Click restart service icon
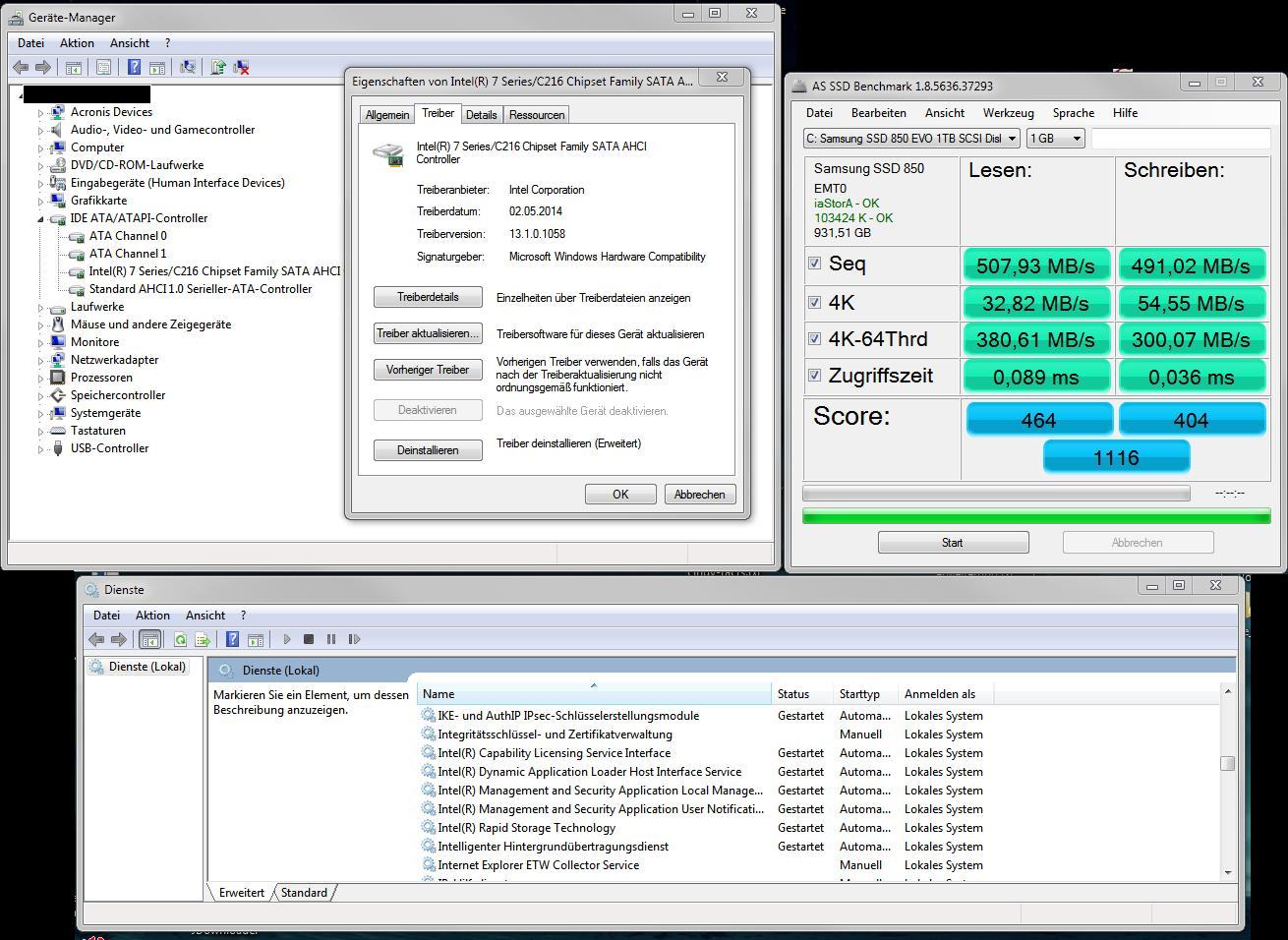 pos(354,639)
